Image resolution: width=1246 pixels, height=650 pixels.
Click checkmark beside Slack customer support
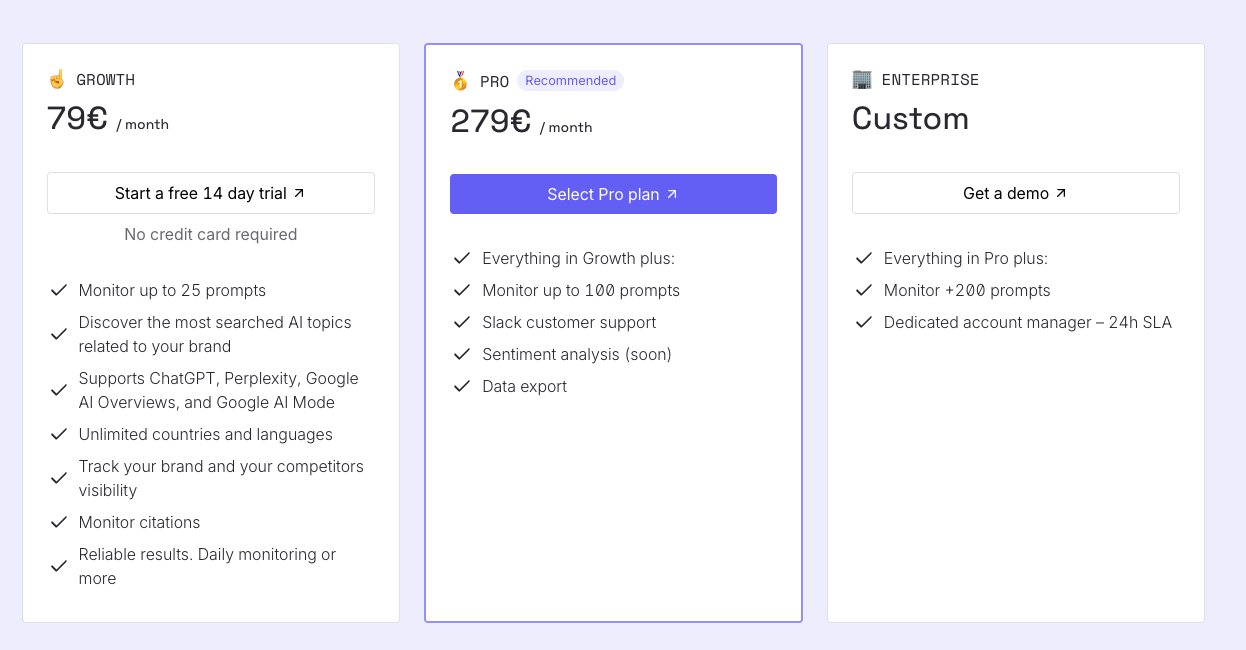462,322
